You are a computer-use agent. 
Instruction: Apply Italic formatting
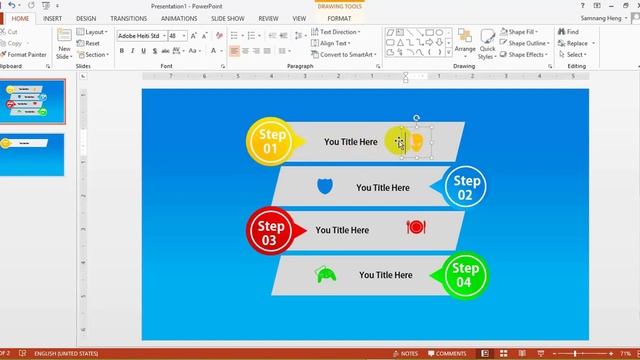(x=133, y=51)
